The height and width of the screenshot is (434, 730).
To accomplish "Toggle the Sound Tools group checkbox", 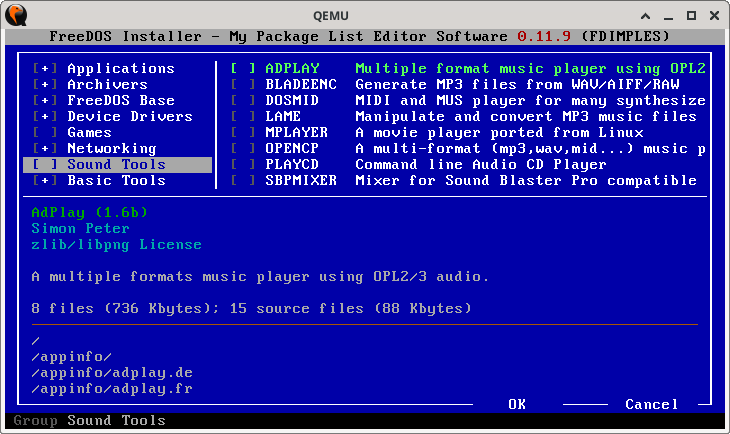I will (45, 164).
